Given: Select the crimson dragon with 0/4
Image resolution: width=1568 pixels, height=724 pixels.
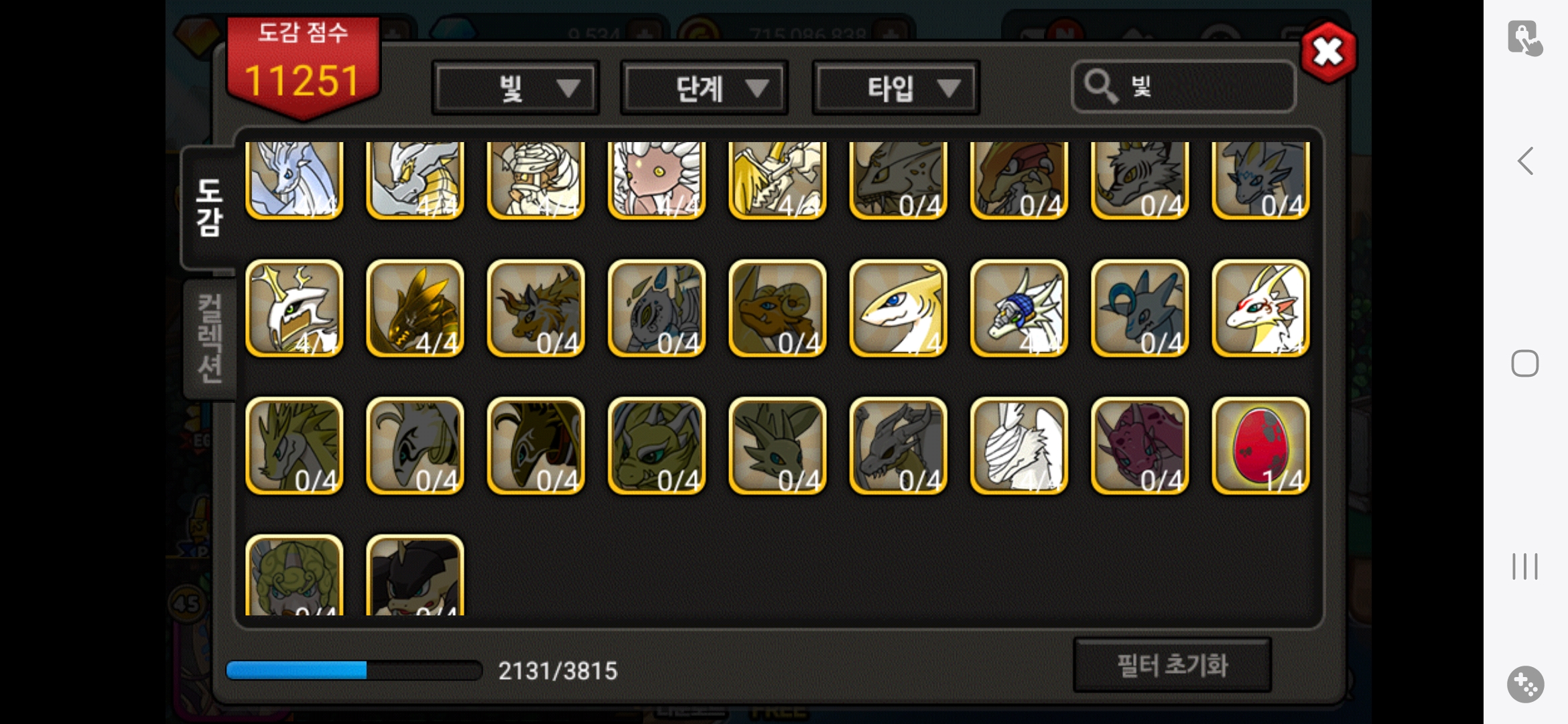Looking at the screenshot, I should pos(1140,446).
